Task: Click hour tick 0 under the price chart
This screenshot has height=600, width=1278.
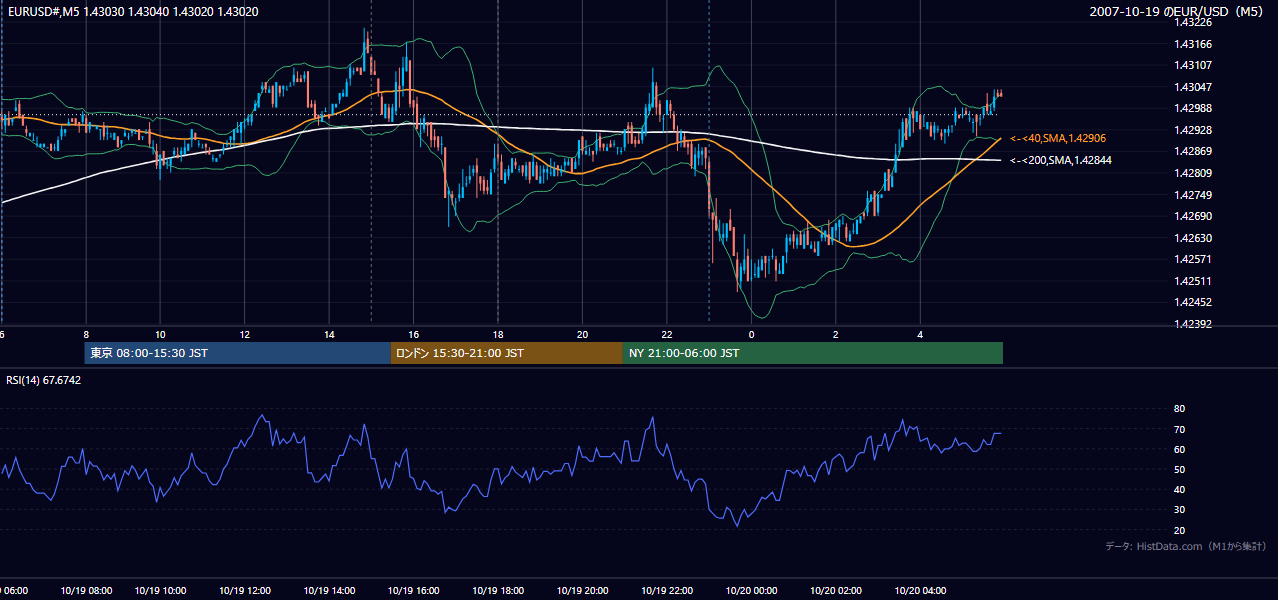Action: point(752,335)
